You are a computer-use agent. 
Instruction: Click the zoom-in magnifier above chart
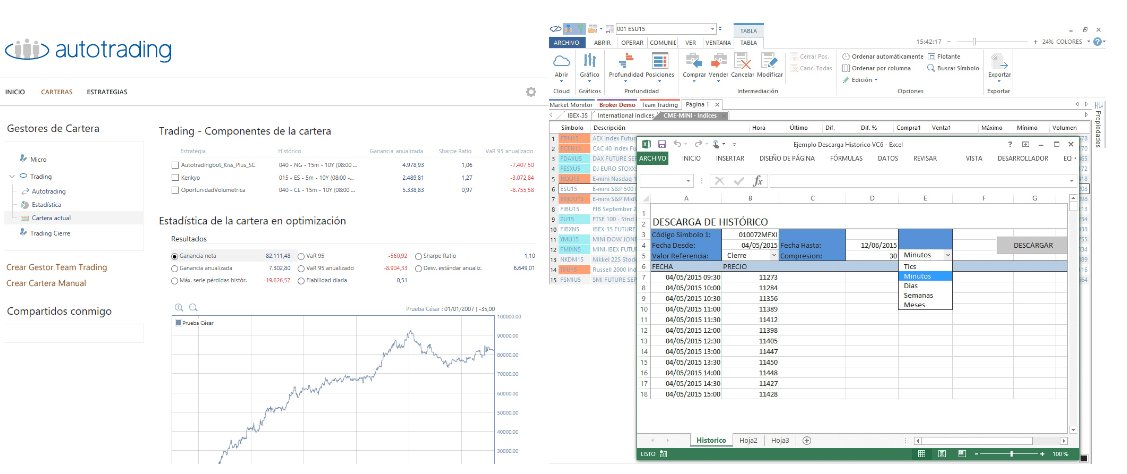click(x=178, y=307)
